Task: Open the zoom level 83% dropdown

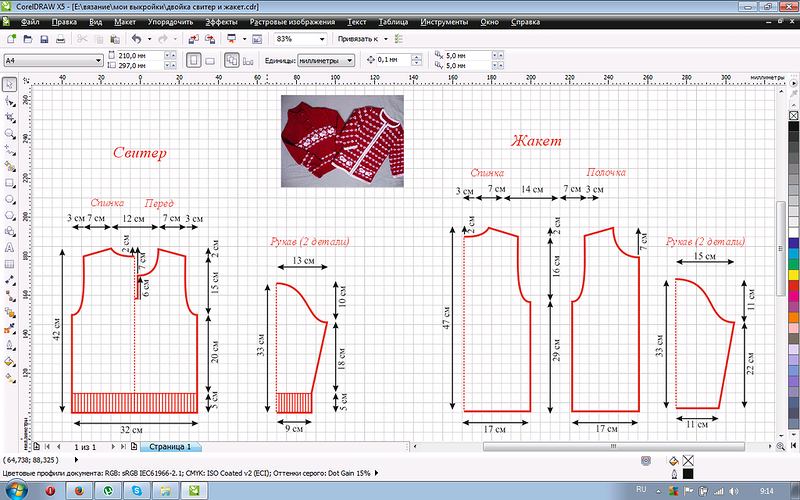Action: (x=322, y=39)
